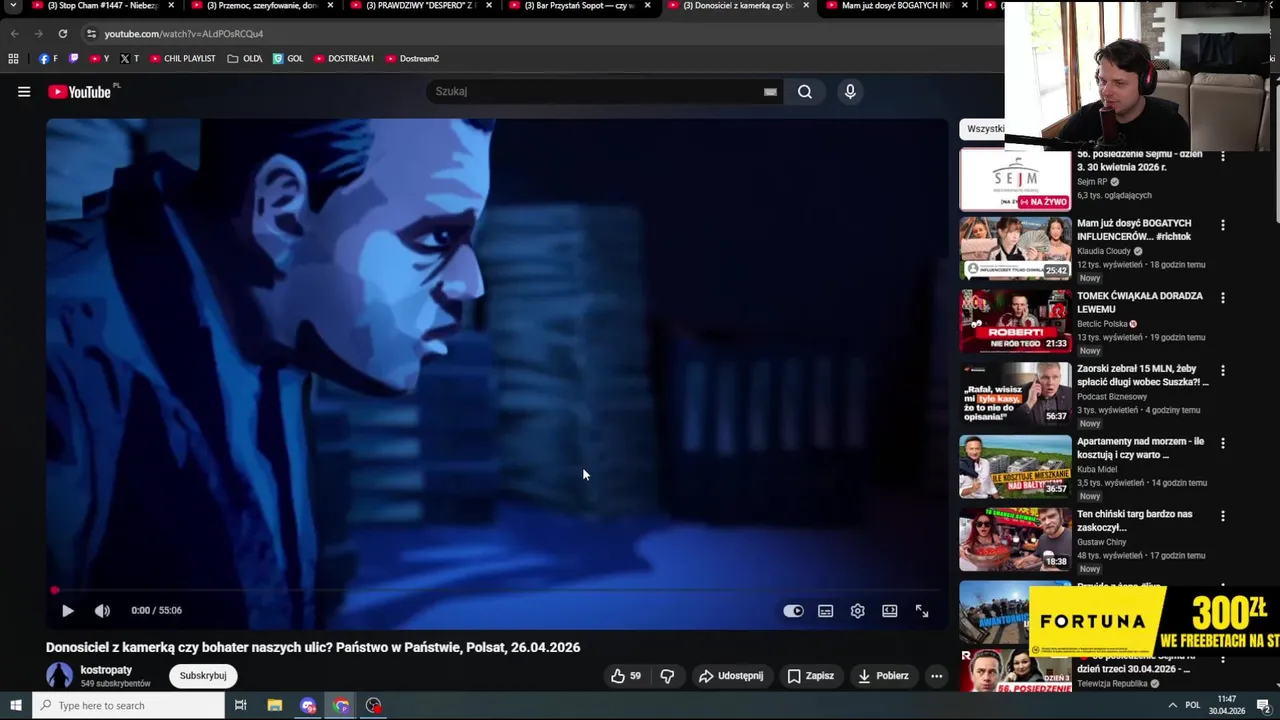Open the X T bookmark
Image resolution: width=1280 pixels, height=720 pixels.
(130, 59)
